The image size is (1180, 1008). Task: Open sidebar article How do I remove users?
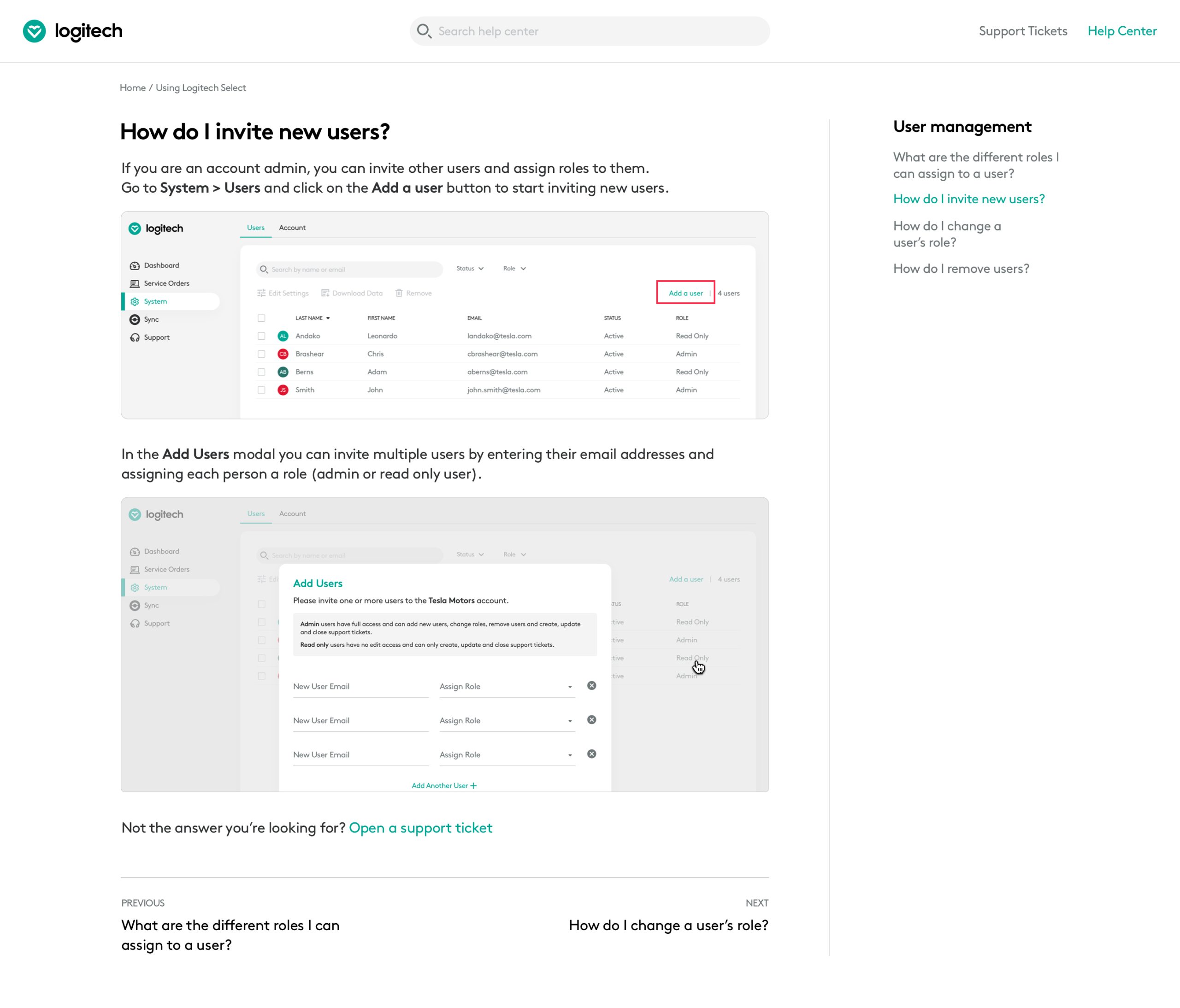pos(962,268)
